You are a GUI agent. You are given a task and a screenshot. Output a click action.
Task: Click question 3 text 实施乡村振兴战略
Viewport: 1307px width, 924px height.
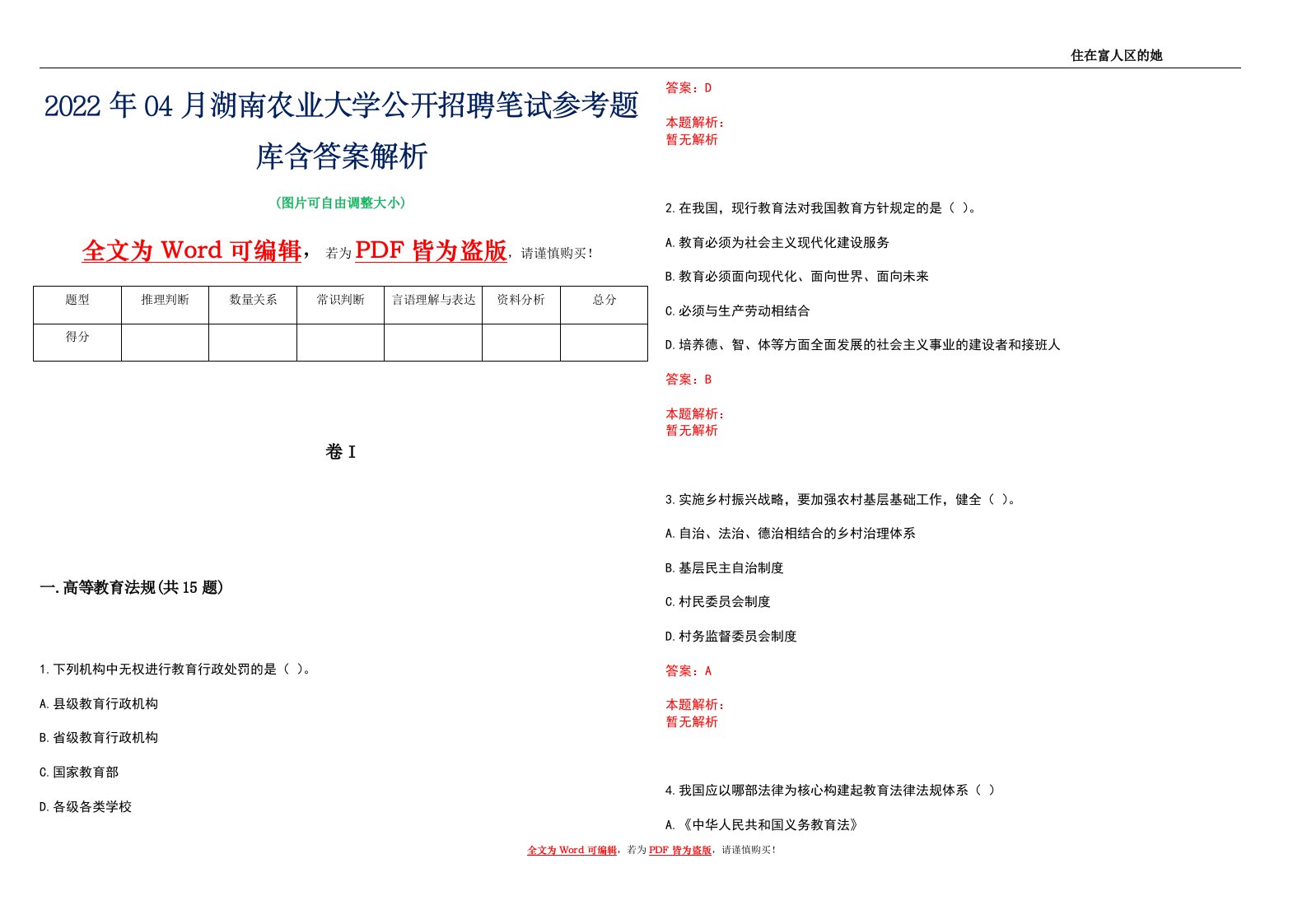[731, 500]
